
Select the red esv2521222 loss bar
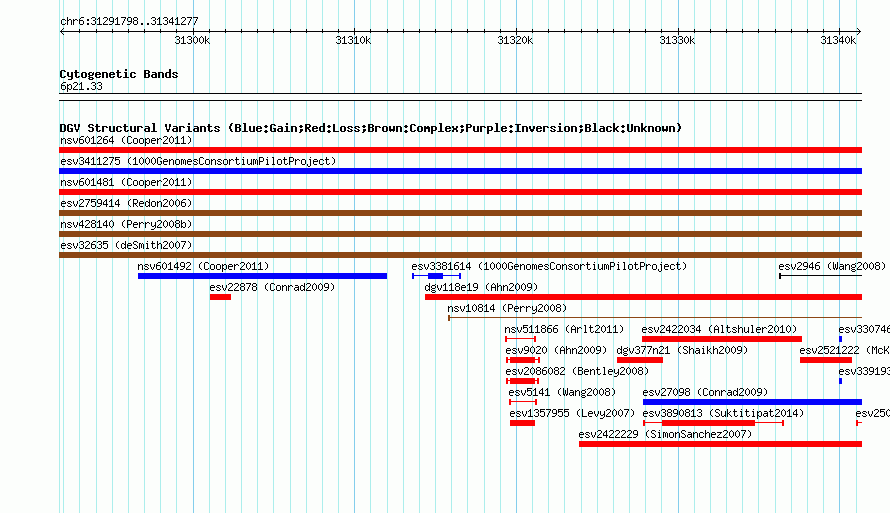point(826,360)
